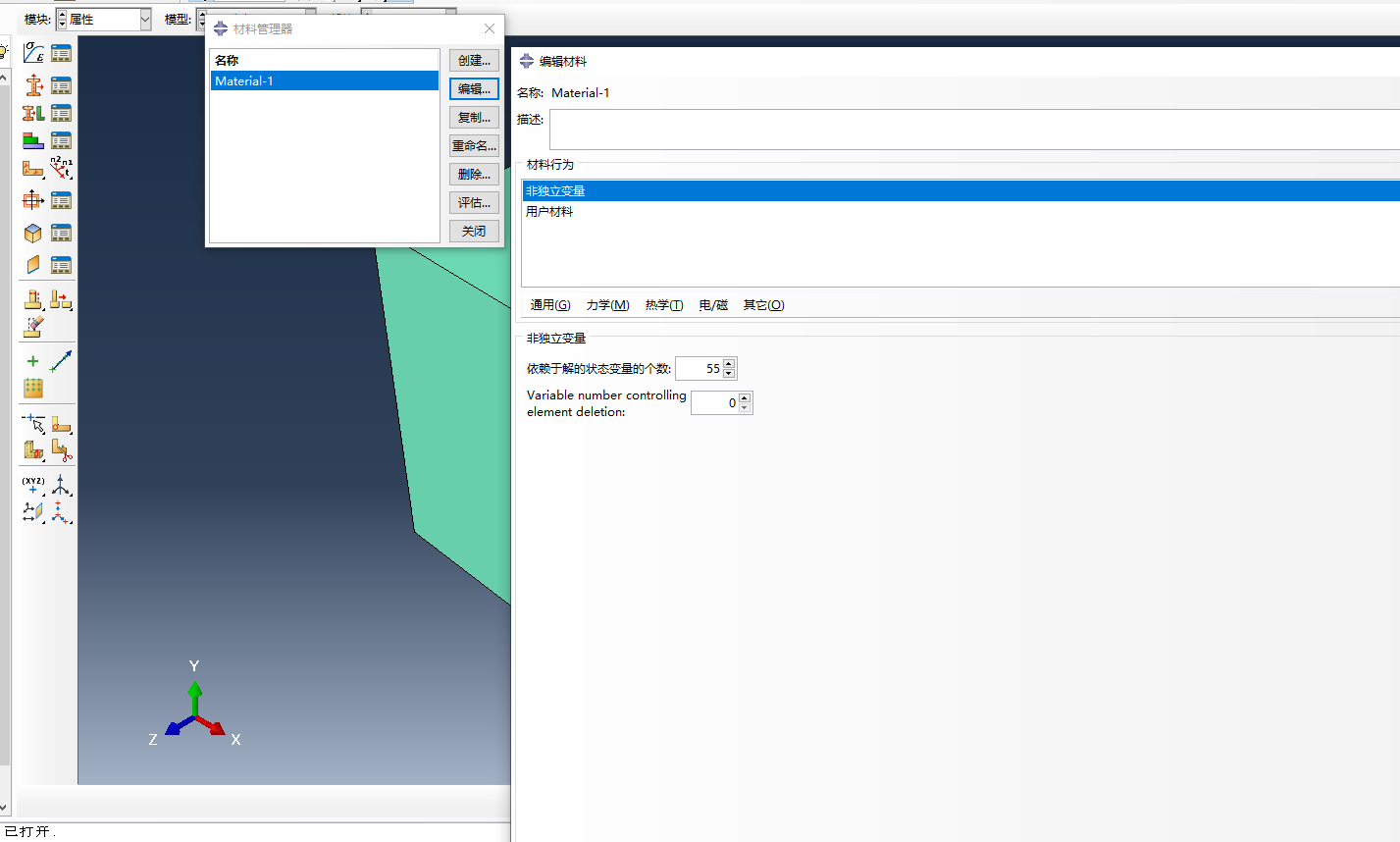This screenshot has height=842, width=1400.
Task: Increase state variable count with the stepper arrow
Action: coord(728,363)
